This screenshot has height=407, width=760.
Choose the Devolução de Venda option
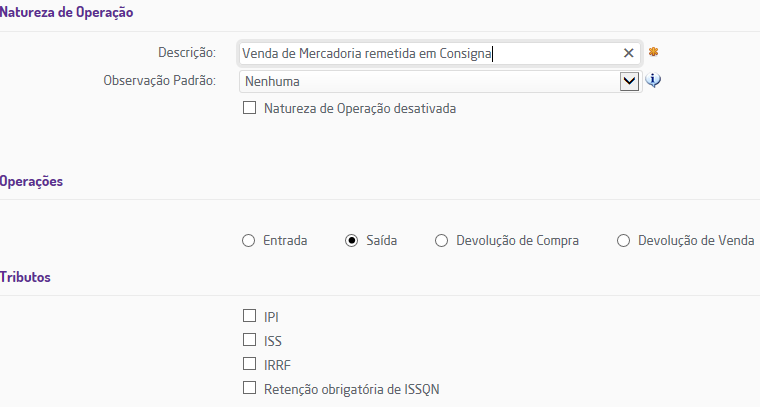coord(624,240)
